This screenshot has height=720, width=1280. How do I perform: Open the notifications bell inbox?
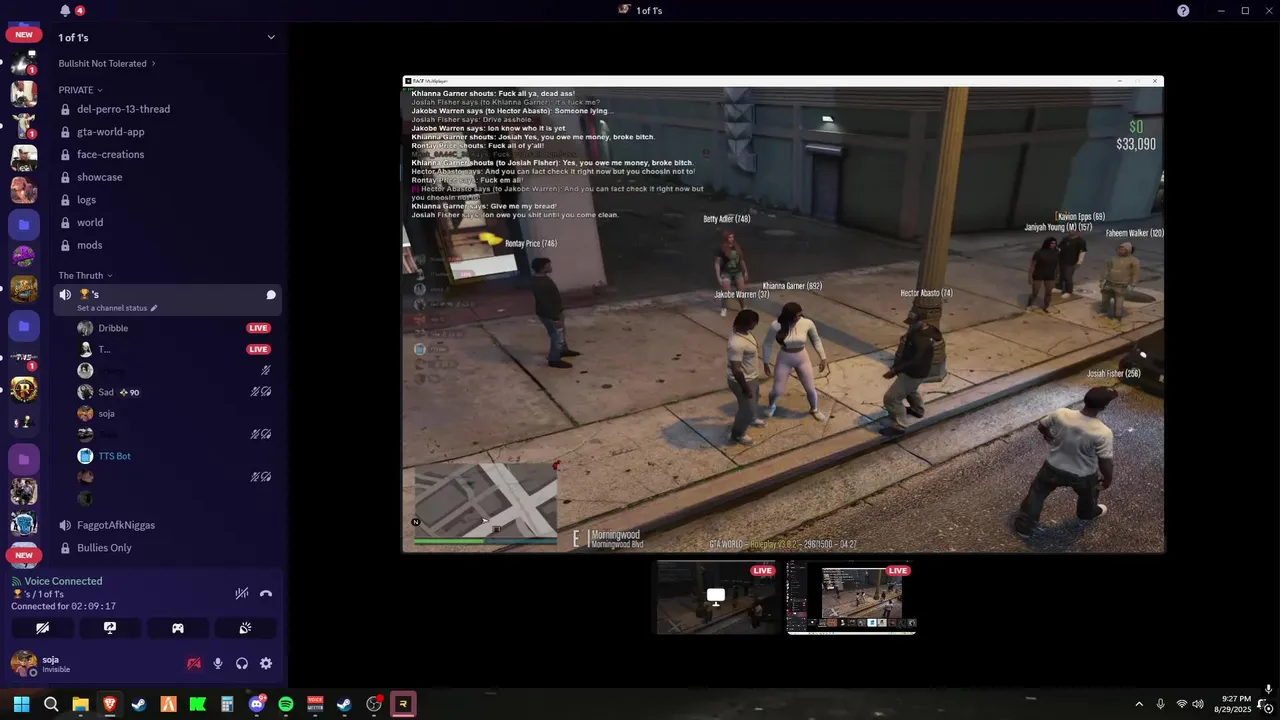(x=65, y=10)
